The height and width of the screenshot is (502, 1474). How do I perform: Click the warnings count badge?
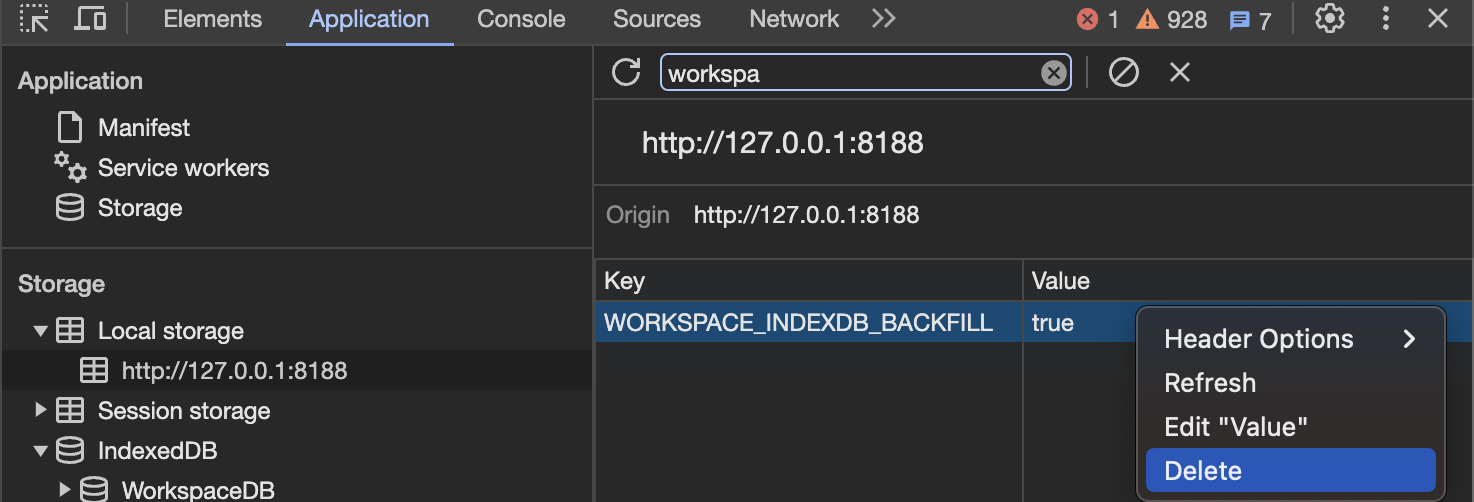[1171, 20]
